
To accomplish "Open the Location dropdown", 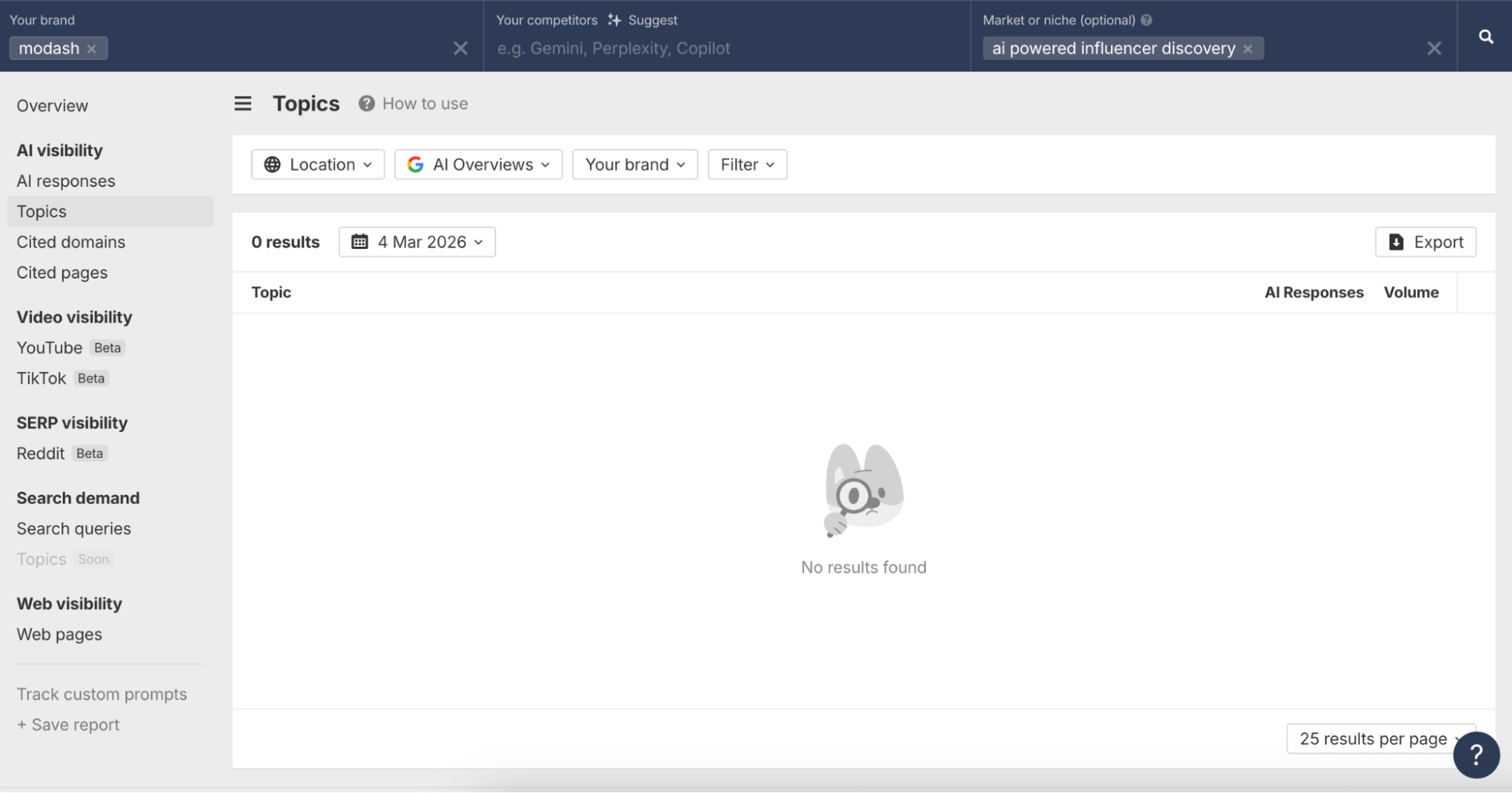I will pos(318,164).
